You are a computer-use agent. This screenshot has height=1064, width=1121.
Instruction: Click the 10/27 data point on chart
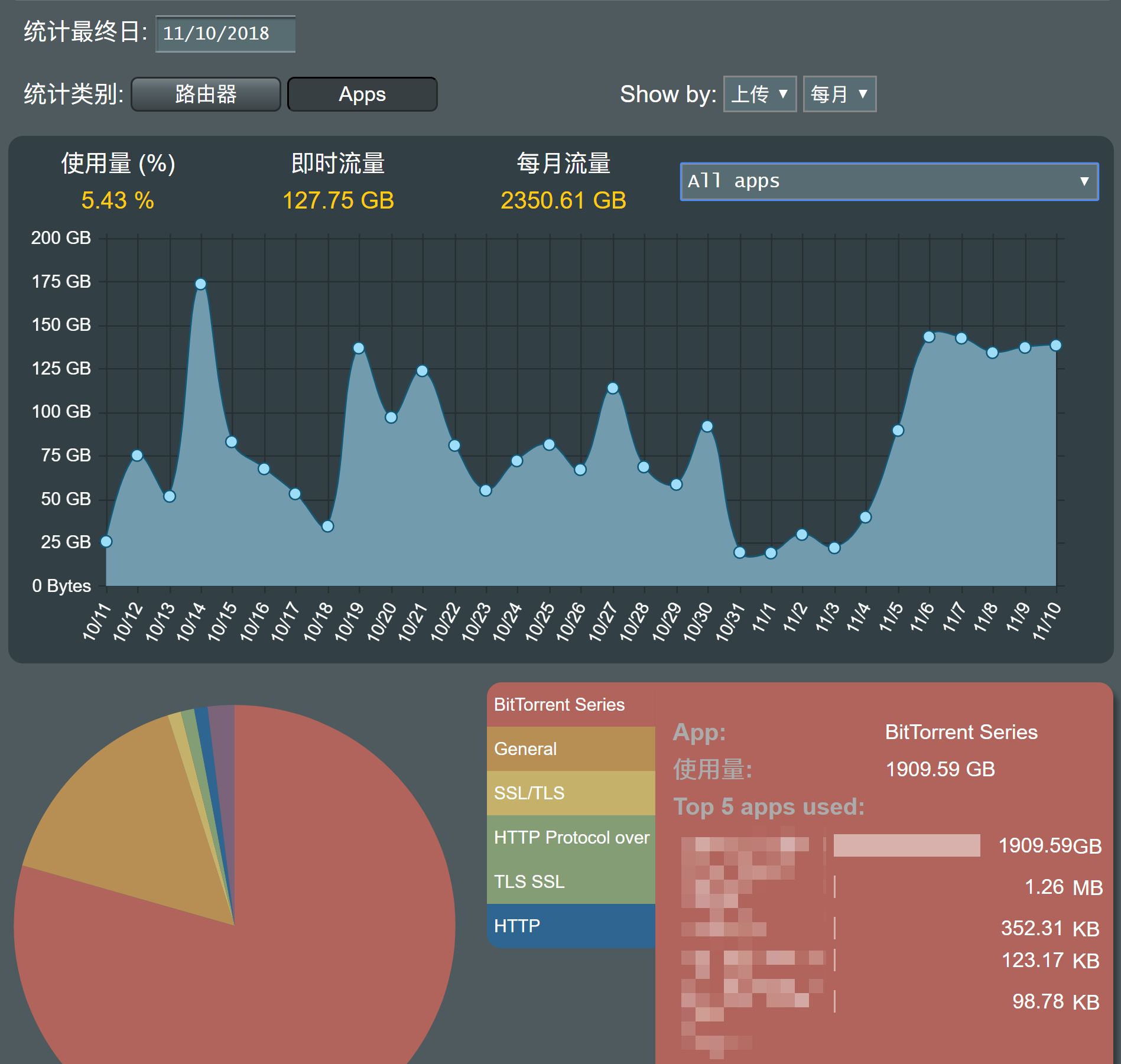[x=613, y=388]
